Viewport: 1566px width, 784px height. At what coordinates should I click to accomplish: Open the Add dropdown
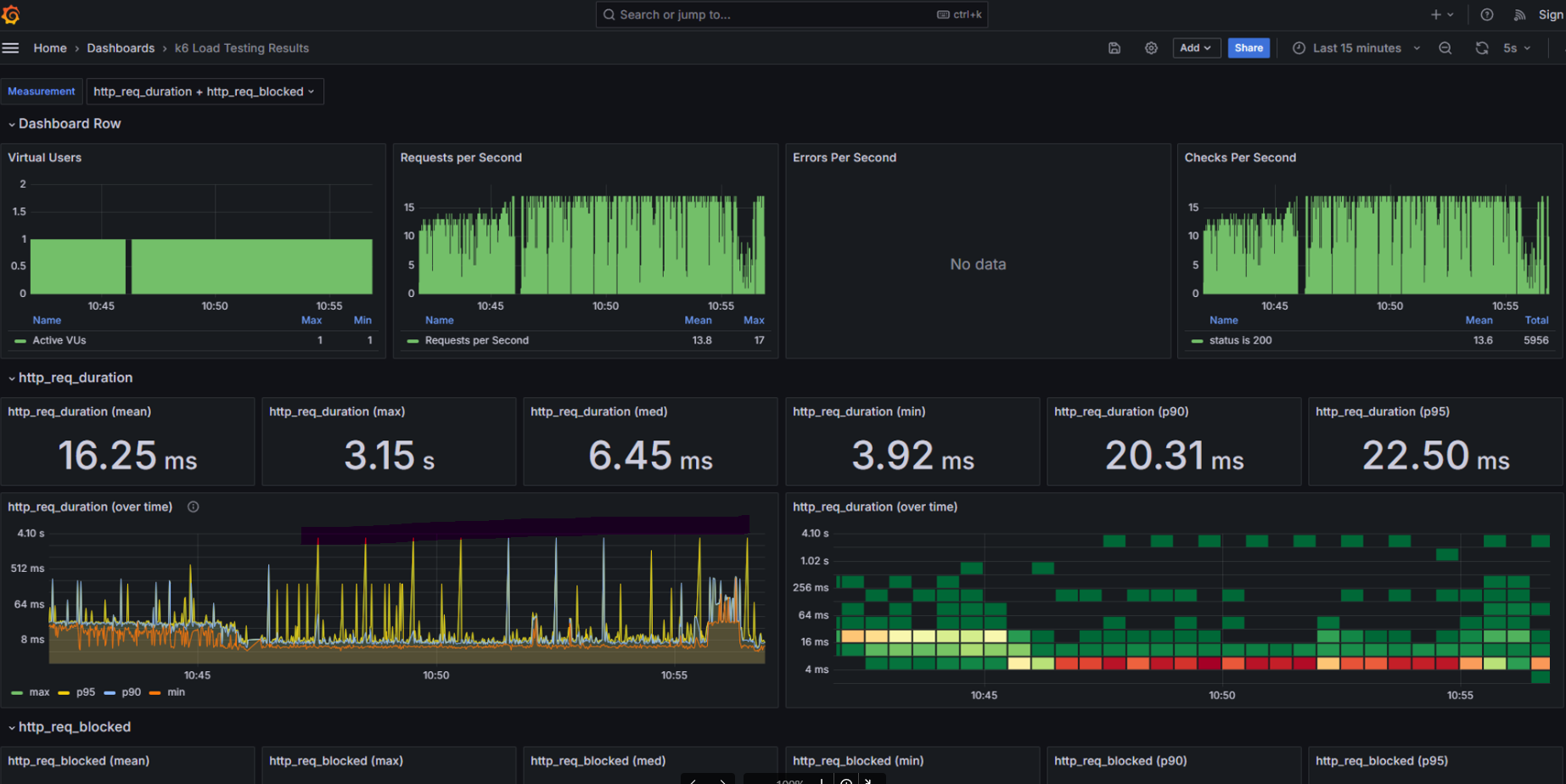(1196, 48)
